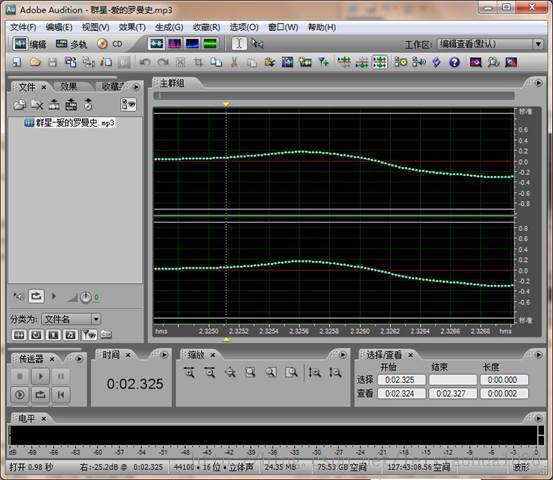The image size is (553, 480).
Task: Select the spectral frequency display icon
Action: pyautogui.click(x=175, y=44)
